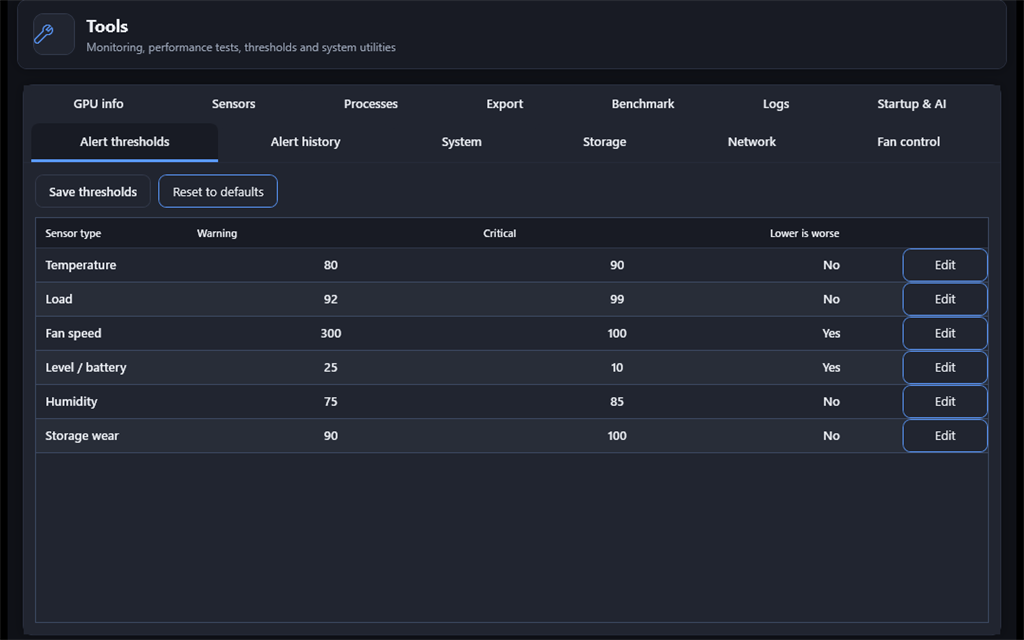Select the Humidity sensor label
Viewport: 1024px width, 640px height.
point(71,402)
